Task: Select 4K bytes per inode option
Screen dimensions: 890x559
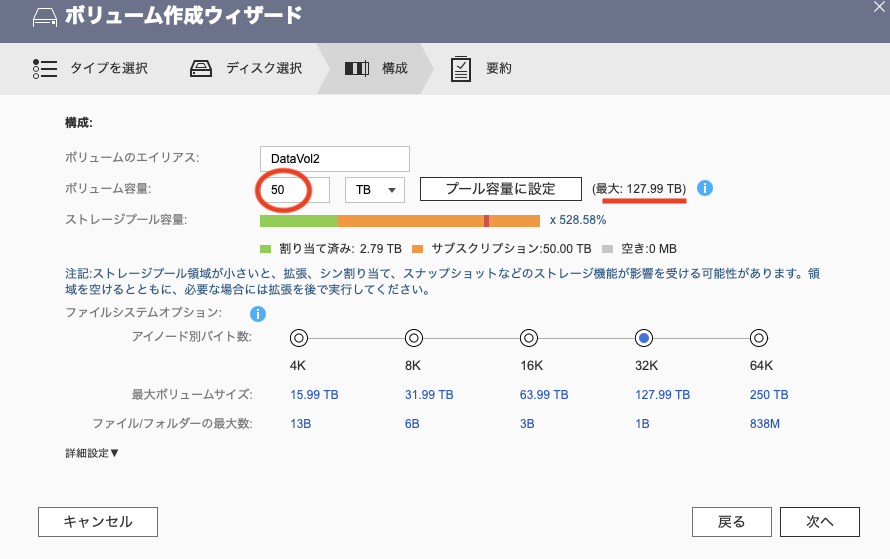Action: point(299,338)
